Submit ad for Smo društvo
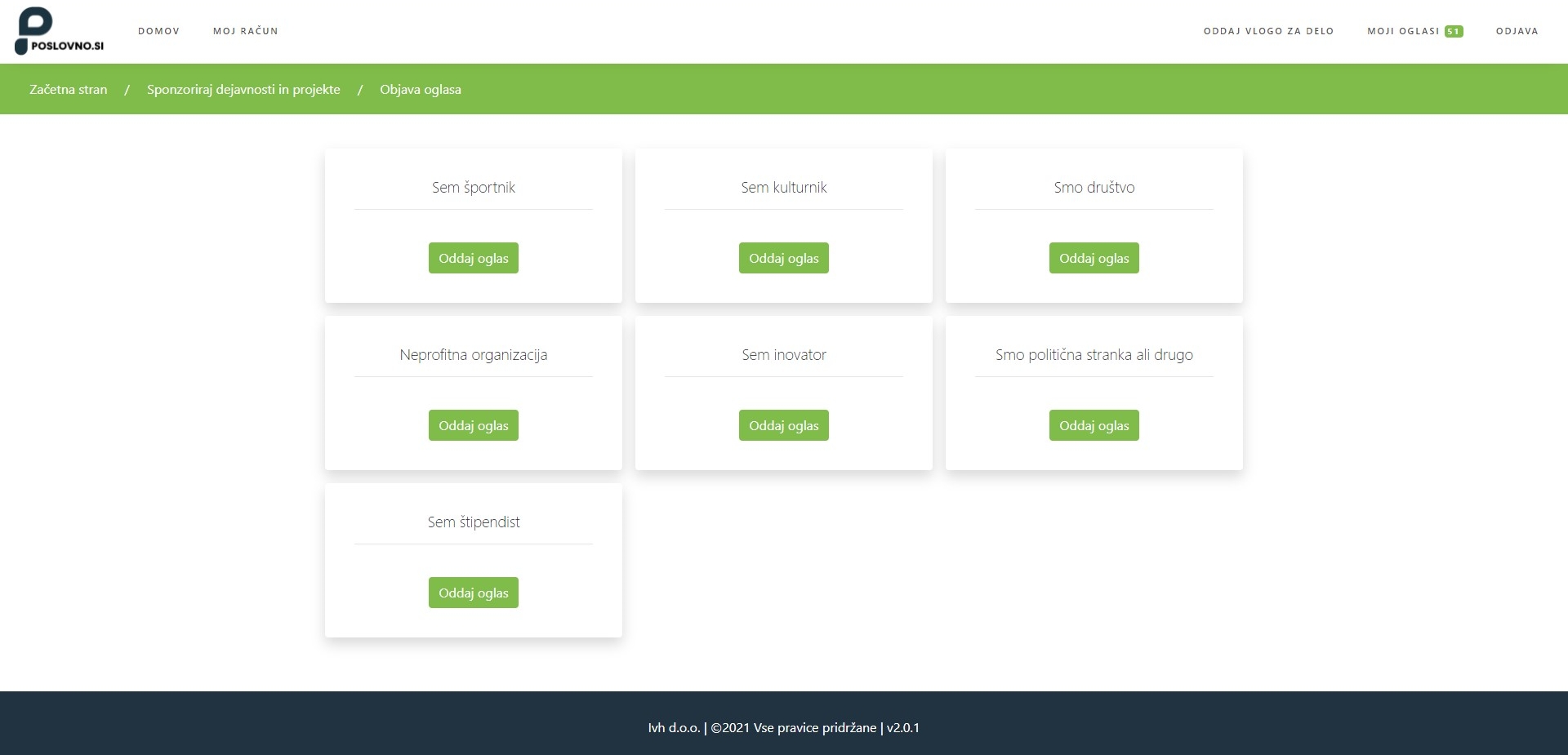The image size is (1568, 755). click(x=1094, y=258)
